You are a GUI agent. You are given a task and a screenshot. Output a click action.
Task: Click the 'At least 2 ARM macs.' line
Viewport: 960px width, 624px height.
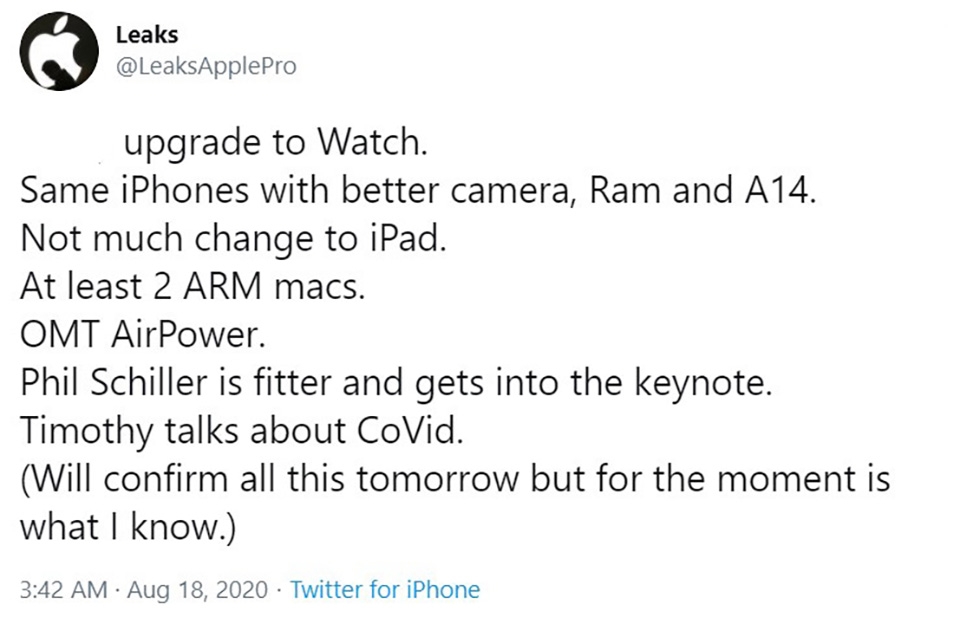click(192, 287)
